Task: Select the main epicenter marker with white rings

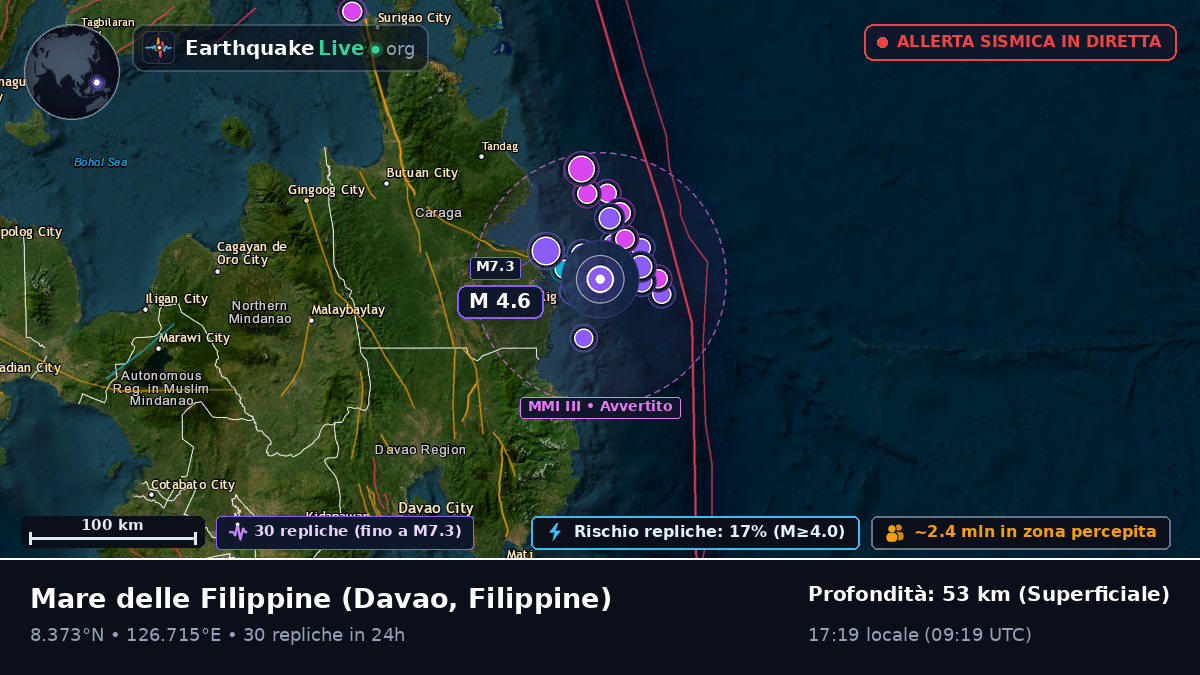Action: click(600, 279)
